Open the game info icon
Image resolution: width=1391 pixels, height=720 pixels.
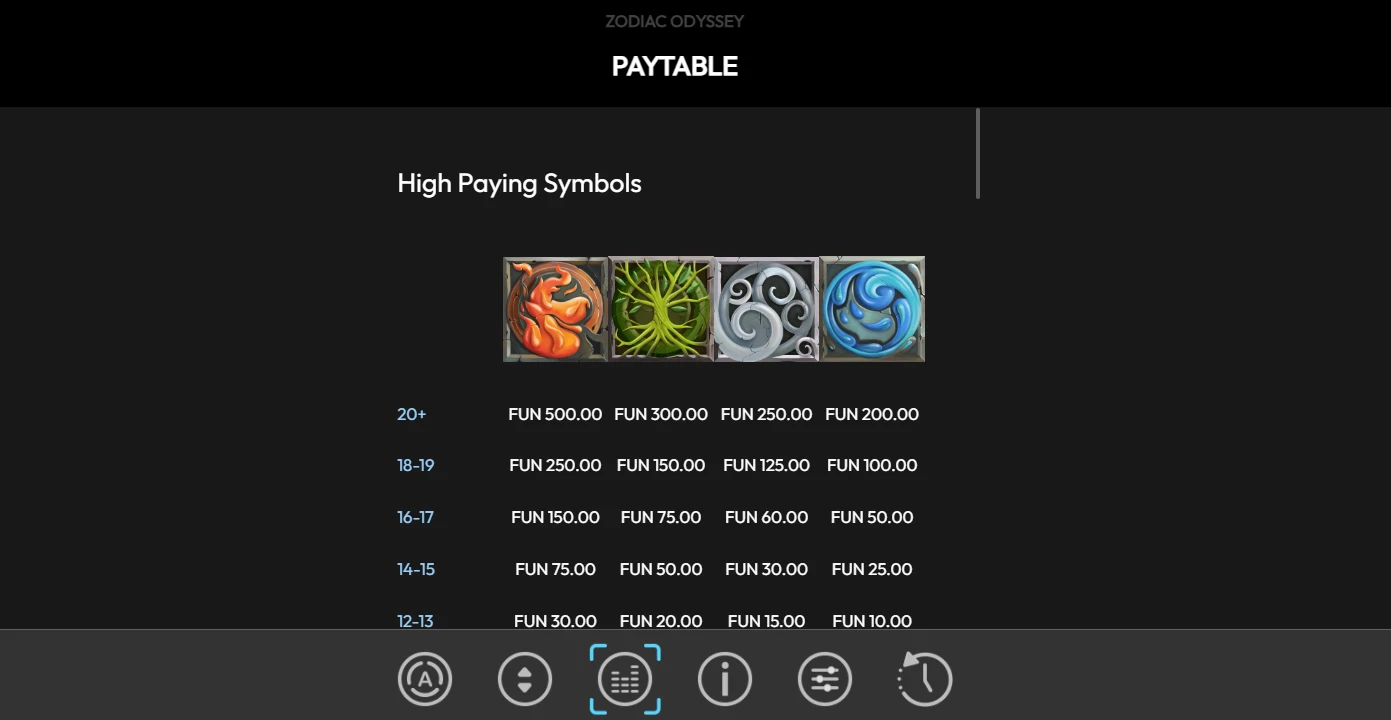725,679
